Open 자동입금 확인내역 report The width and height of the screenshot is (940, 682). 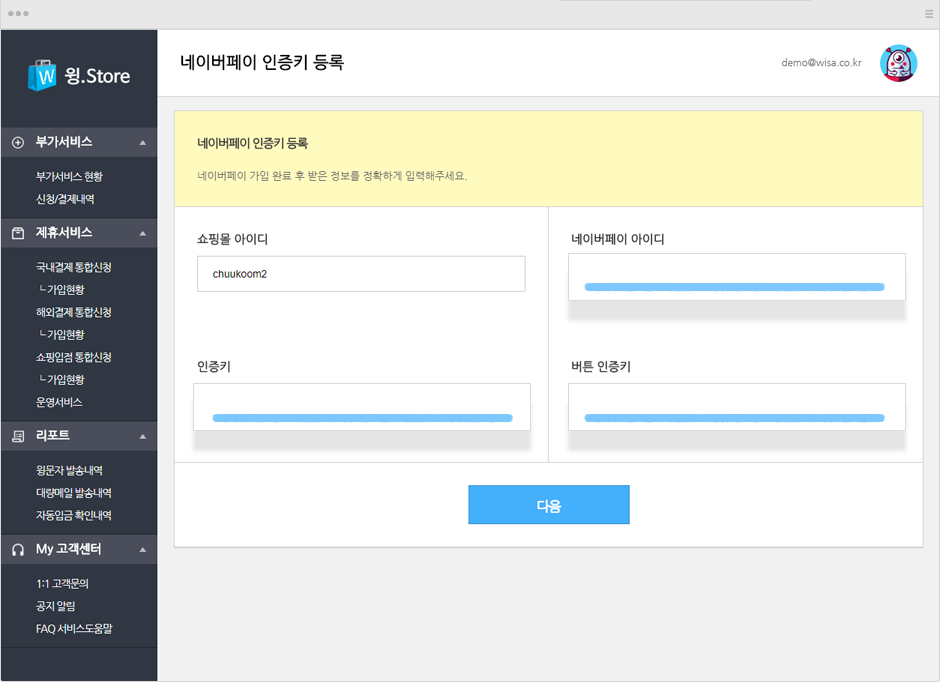pyautogui.click(x=74, y=515)
